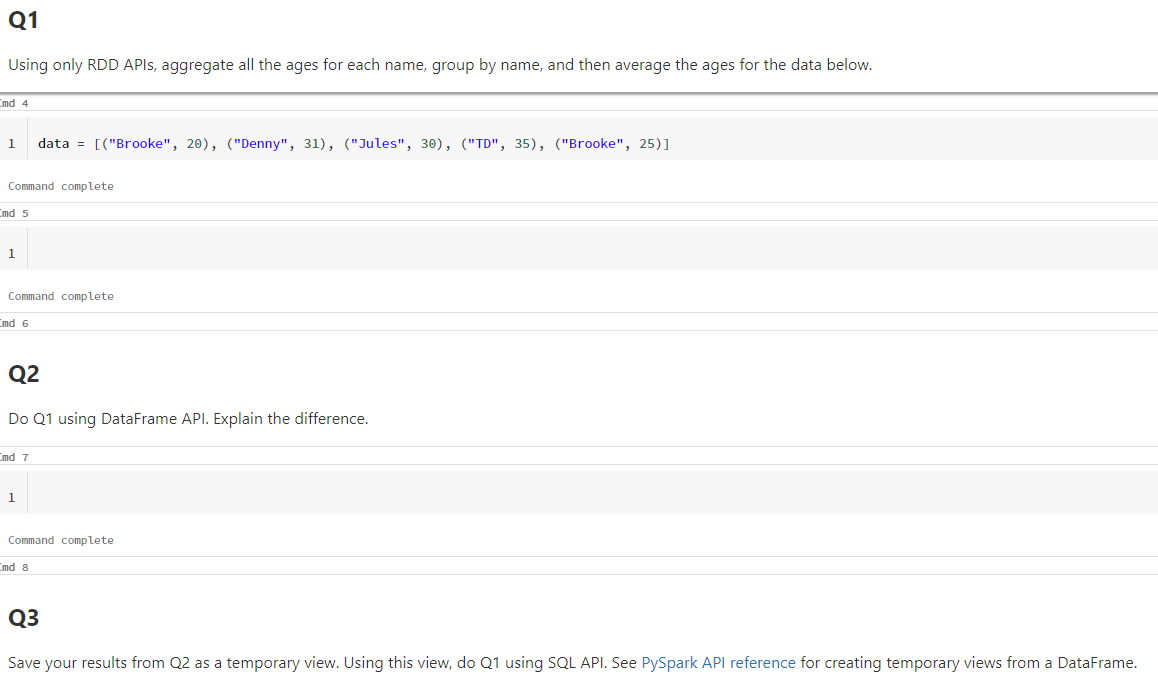1158x684 pixels.
Task: Open the PySpark API reference link
Action: click(x=718, y=662)
